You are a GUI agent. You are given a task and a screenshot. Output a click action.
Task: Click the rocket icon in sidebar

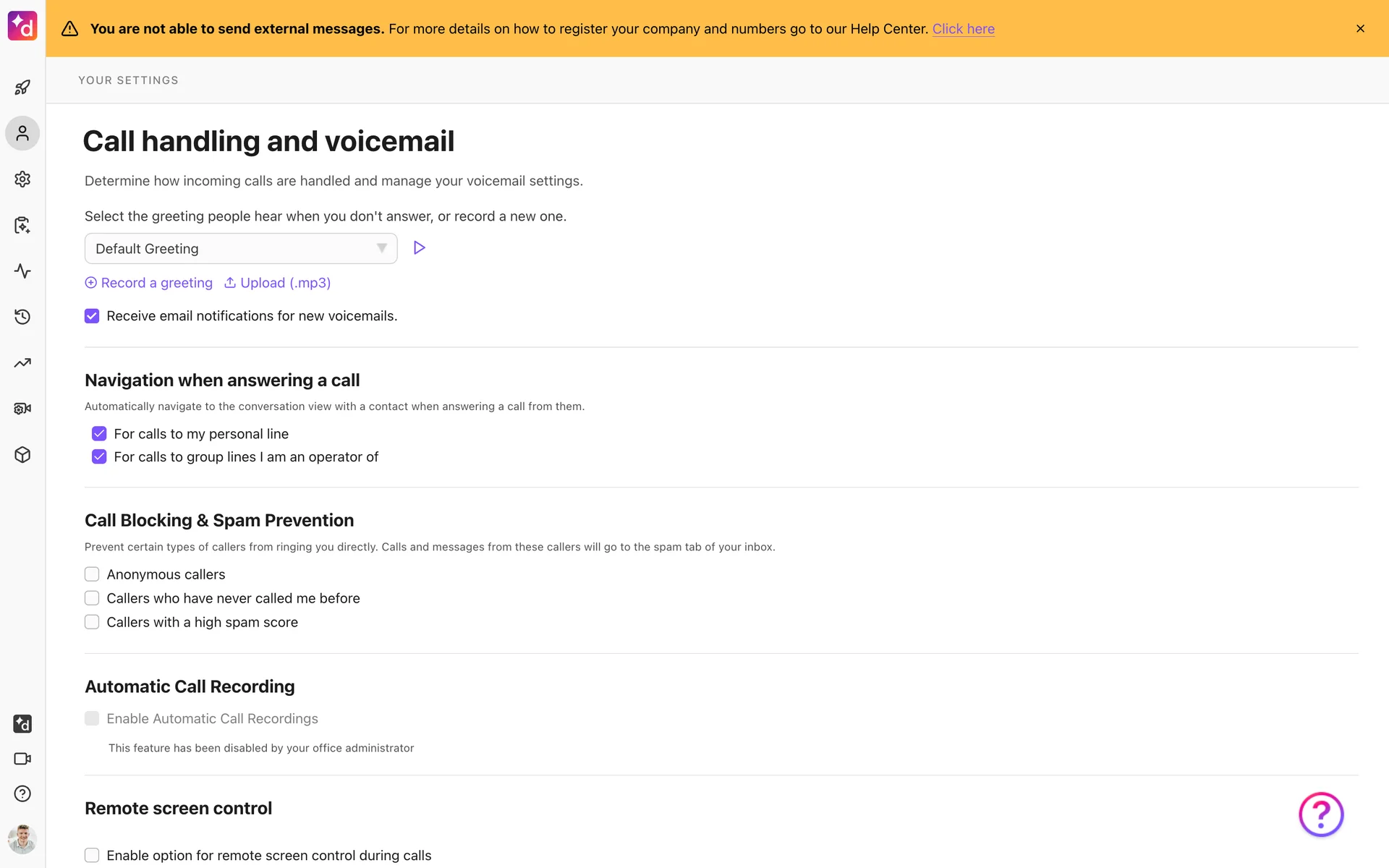[x=22, y=88]
